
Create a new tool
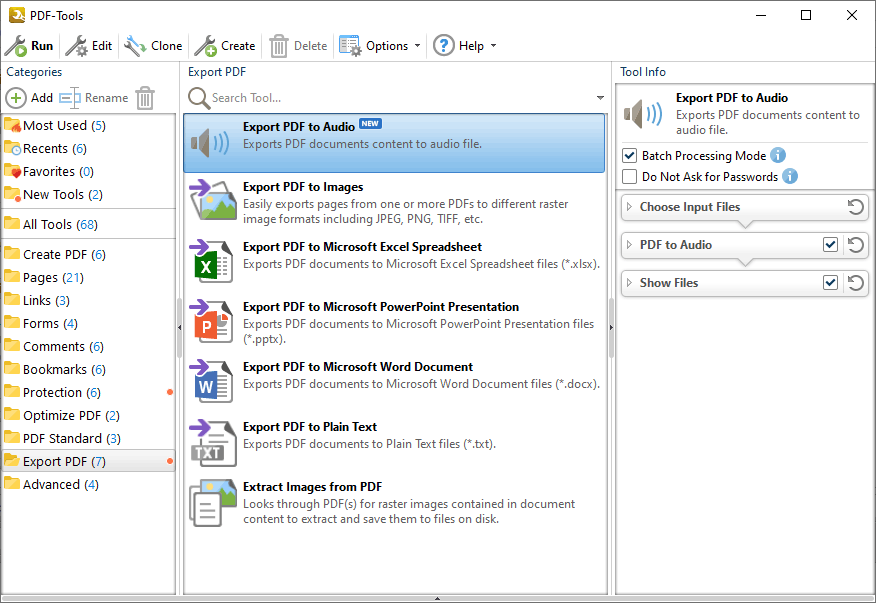pyautogui.click(x=225, y=46)
